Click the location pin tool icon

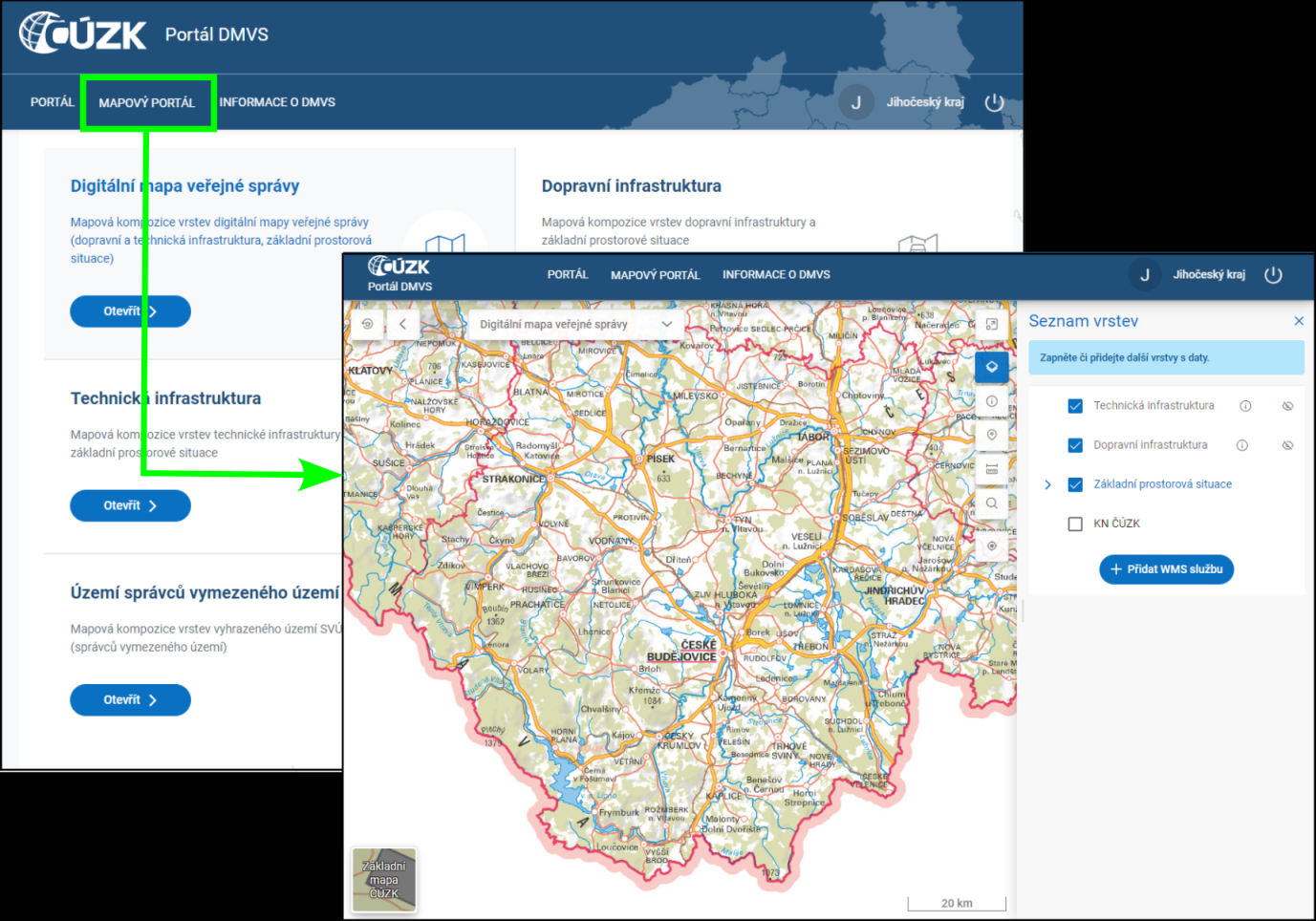click(x=991, y=436)
